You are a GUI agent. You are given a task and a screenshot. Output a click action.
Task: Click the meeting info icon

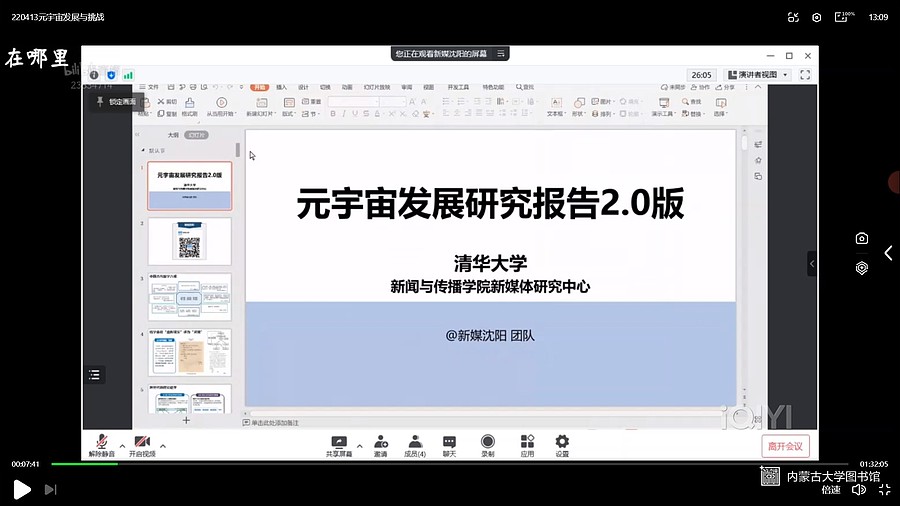coord(94,75)
